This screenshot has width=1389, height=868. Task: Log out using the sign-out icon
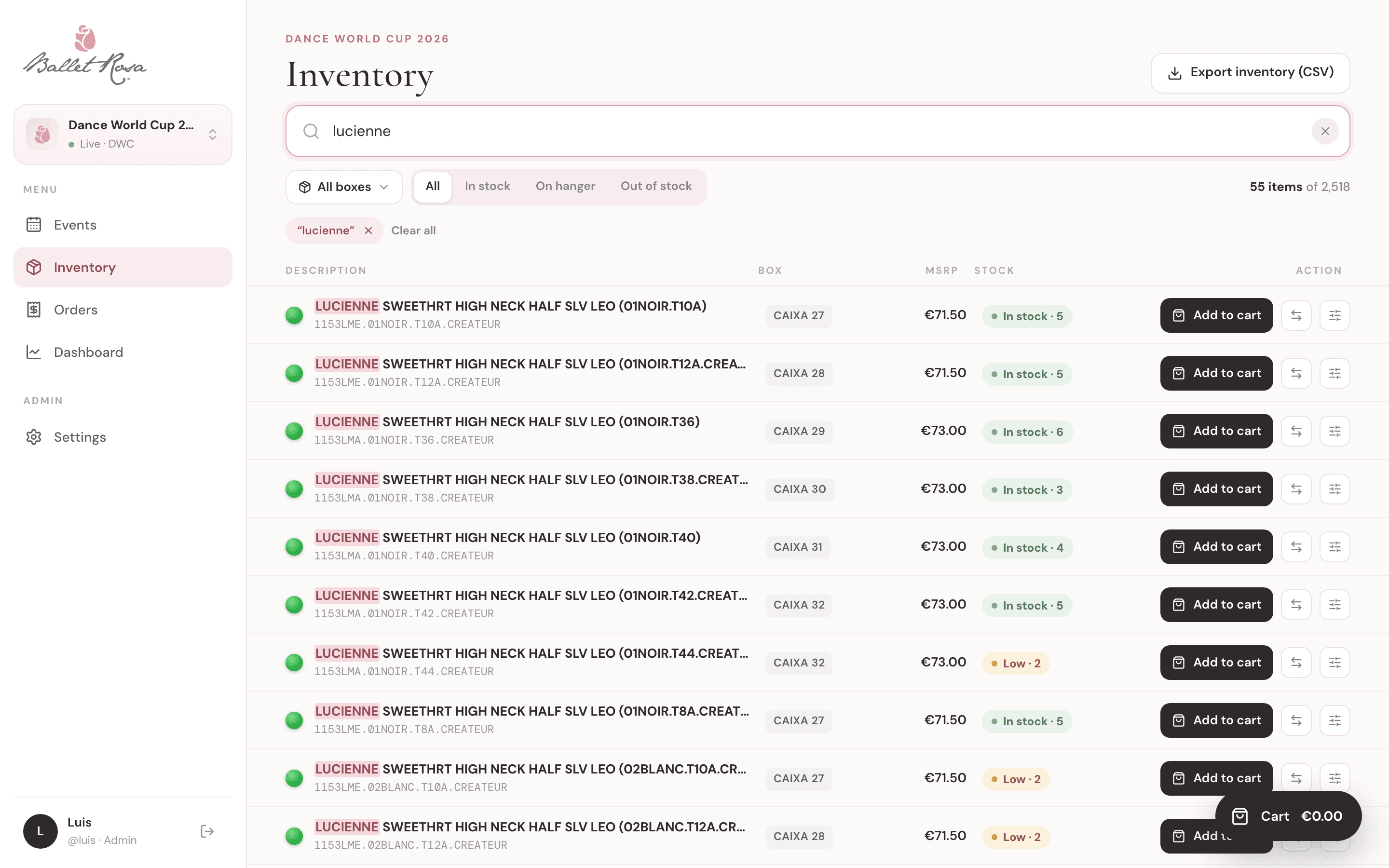207,831
